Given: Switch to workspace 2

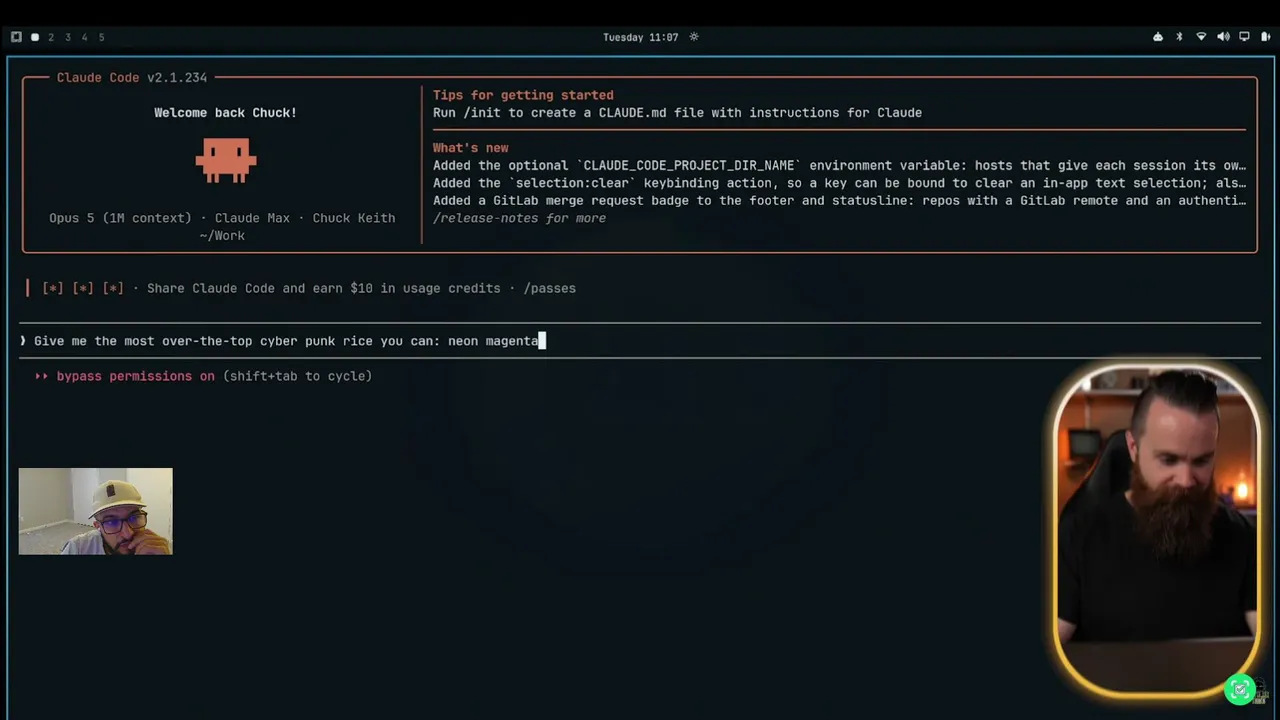Looking at the screenshot, I should [52, 37].
